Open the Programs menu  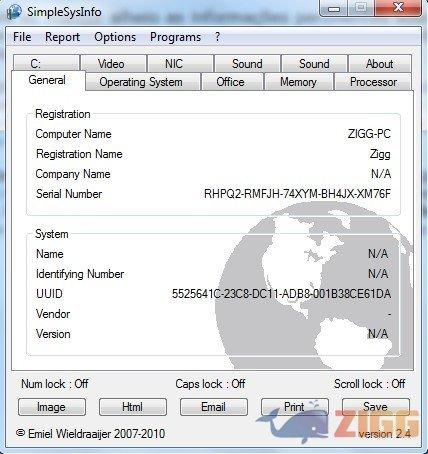(175, 37)
